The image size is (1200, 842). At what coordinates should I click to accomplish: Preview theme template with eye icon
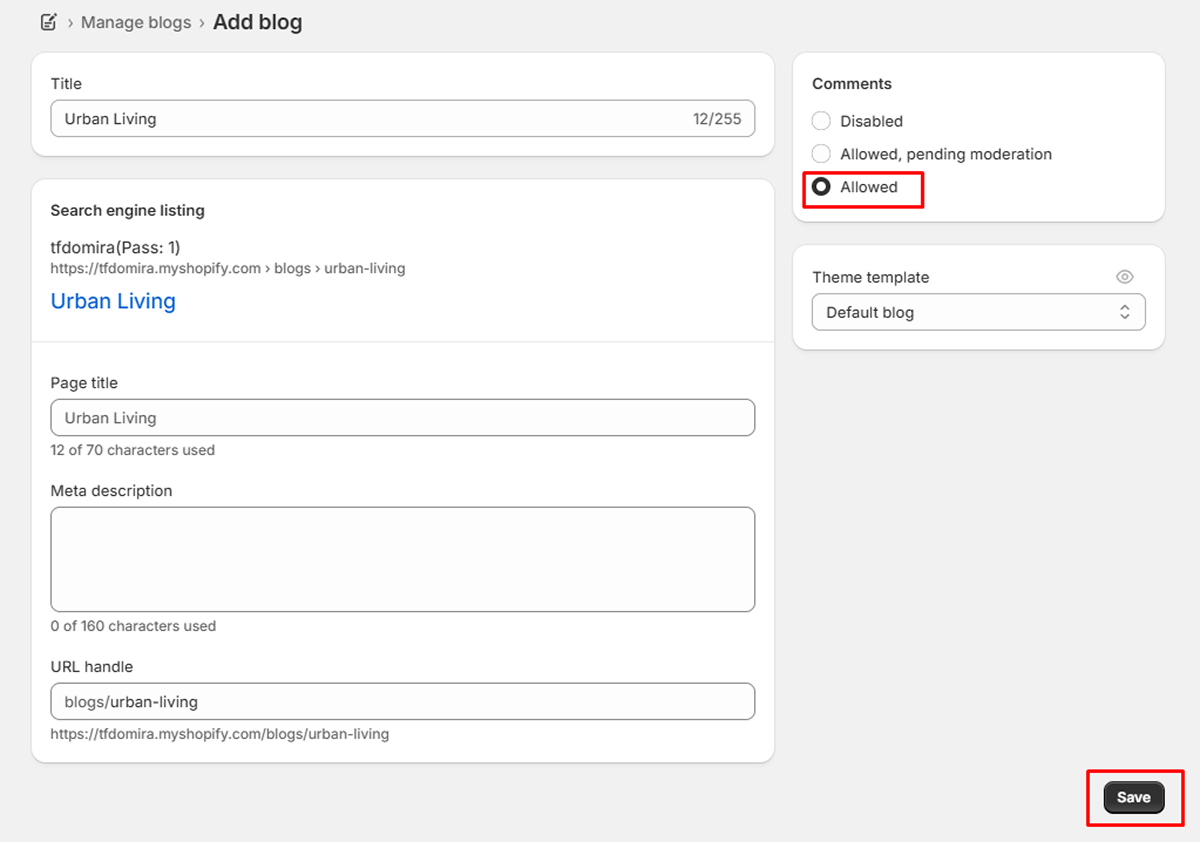[x=1125, y=277]
